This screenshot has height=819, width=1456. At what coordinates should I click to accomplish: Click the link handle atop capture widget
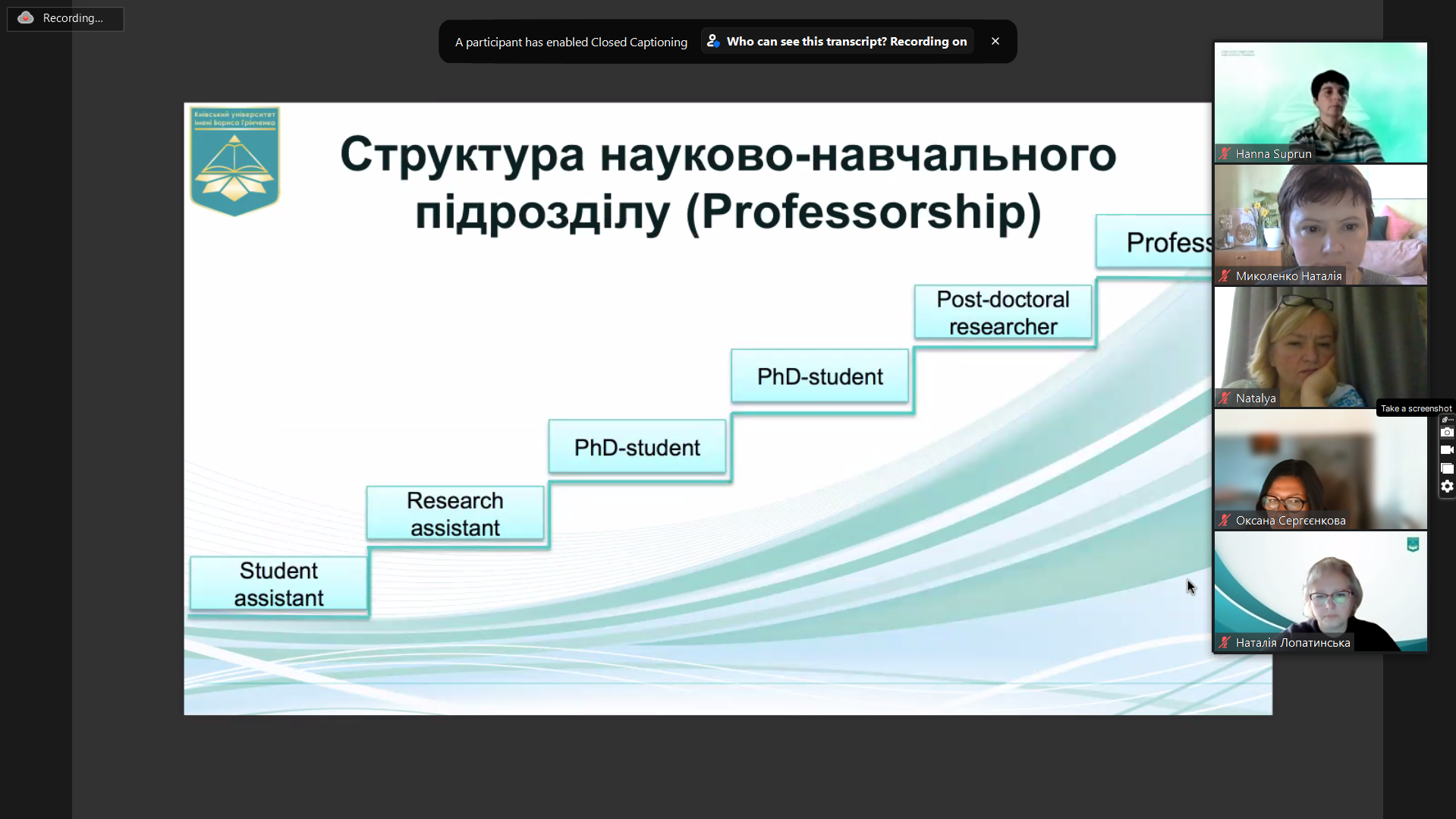coord(1447,419)
